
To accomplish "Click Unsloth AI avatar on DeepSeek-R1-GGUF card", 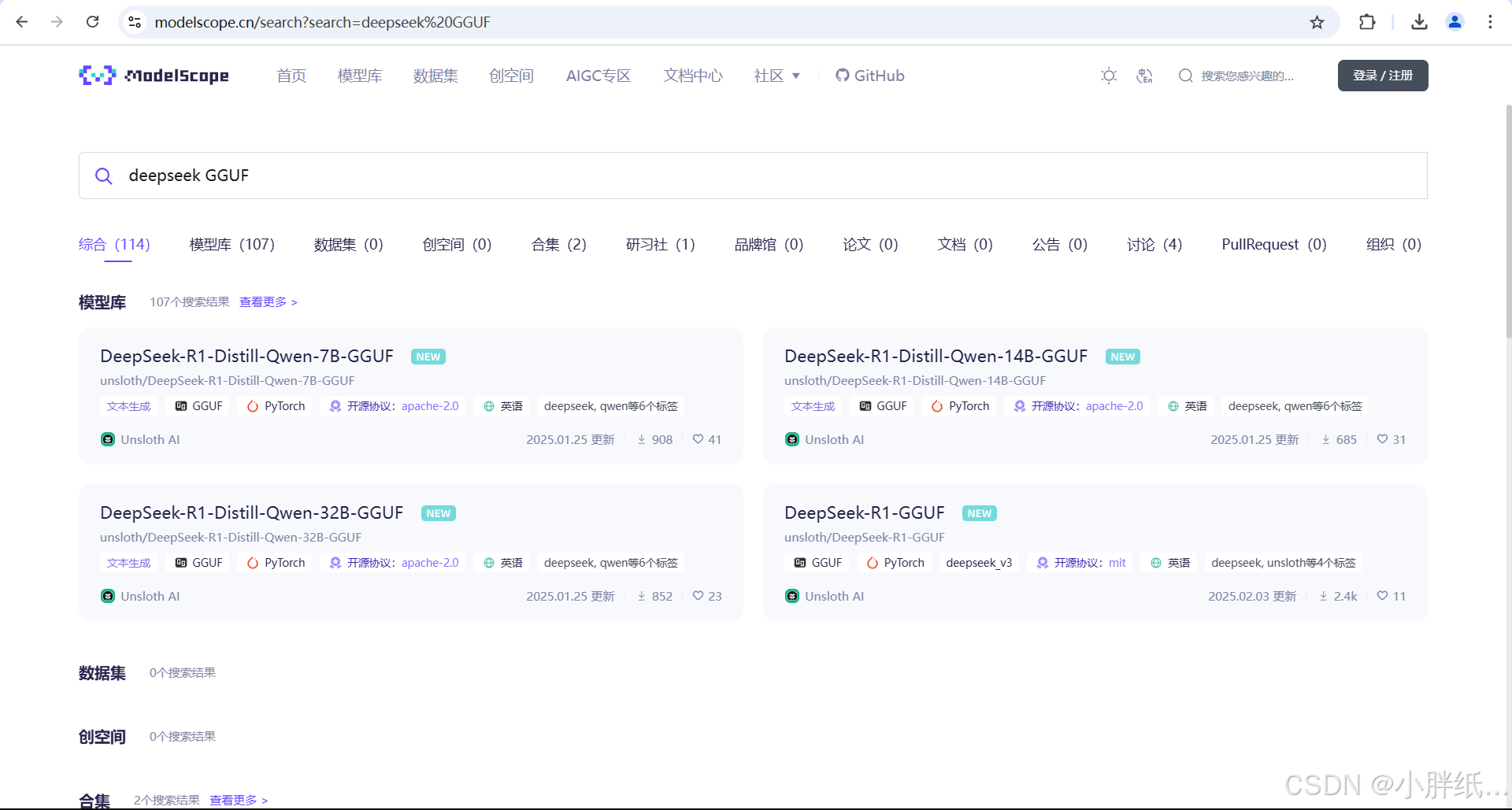I will coord(792,596).
